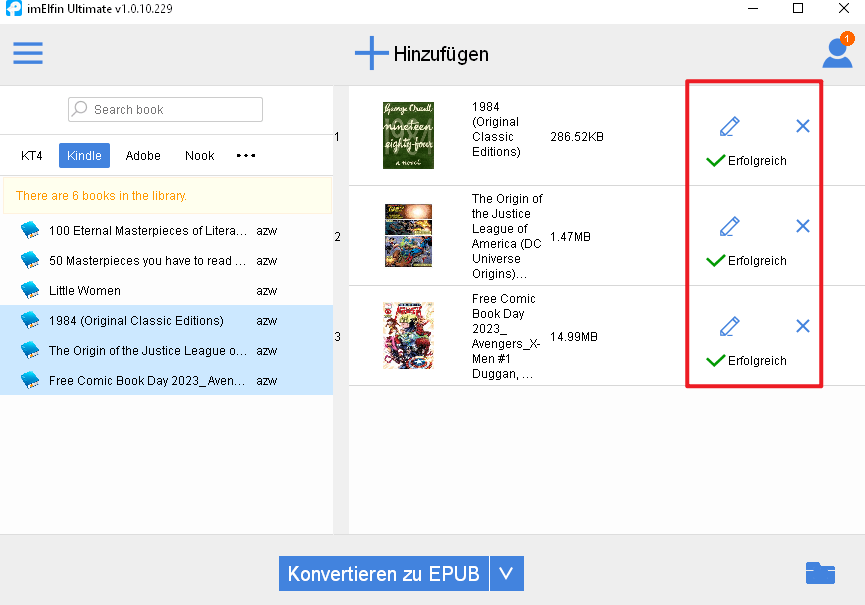Select 50 Masterpieces you have to read row
The width and height of the screenshot is (865, 605).
tap(167, 260)
